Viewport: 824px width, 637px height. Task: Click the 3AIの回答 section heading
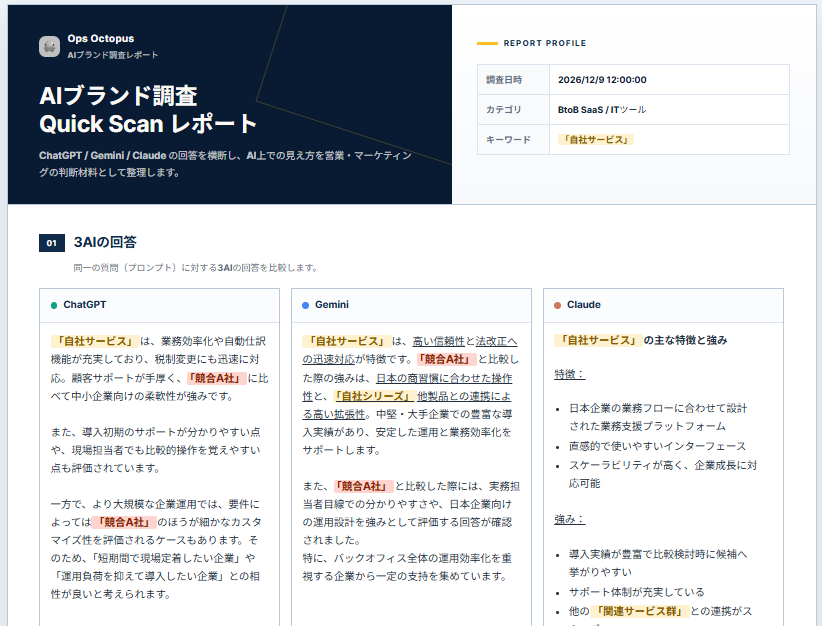click(105, 242)
